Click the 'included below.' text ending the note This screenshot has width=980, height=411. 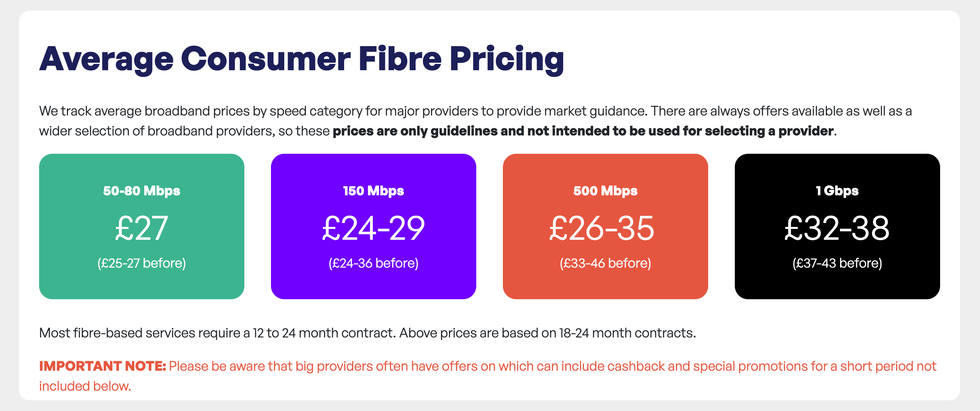85,385
